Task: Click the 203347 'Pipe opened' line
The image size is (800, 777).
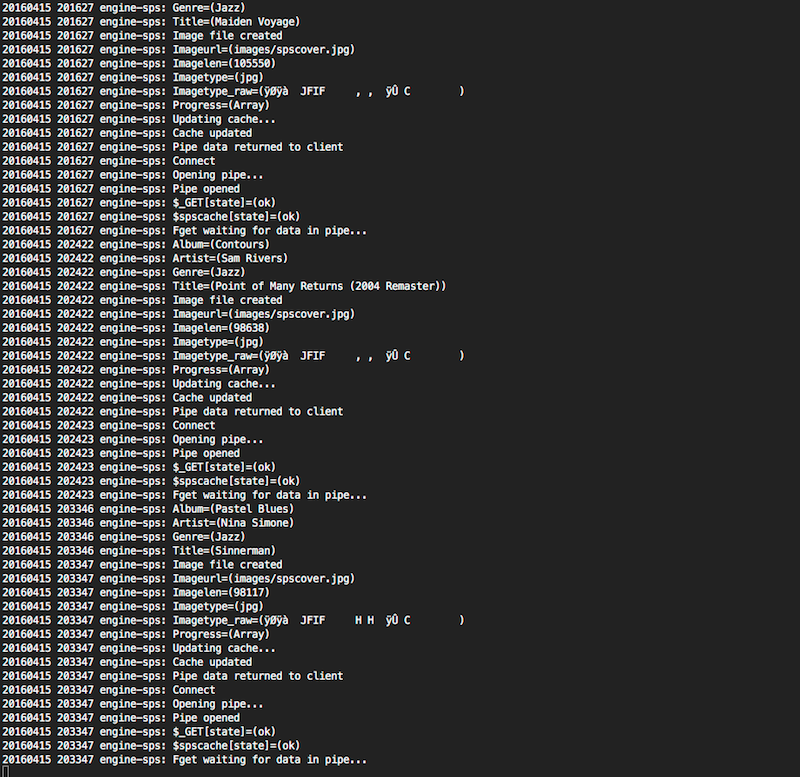Action: click(x=121, y=718)
